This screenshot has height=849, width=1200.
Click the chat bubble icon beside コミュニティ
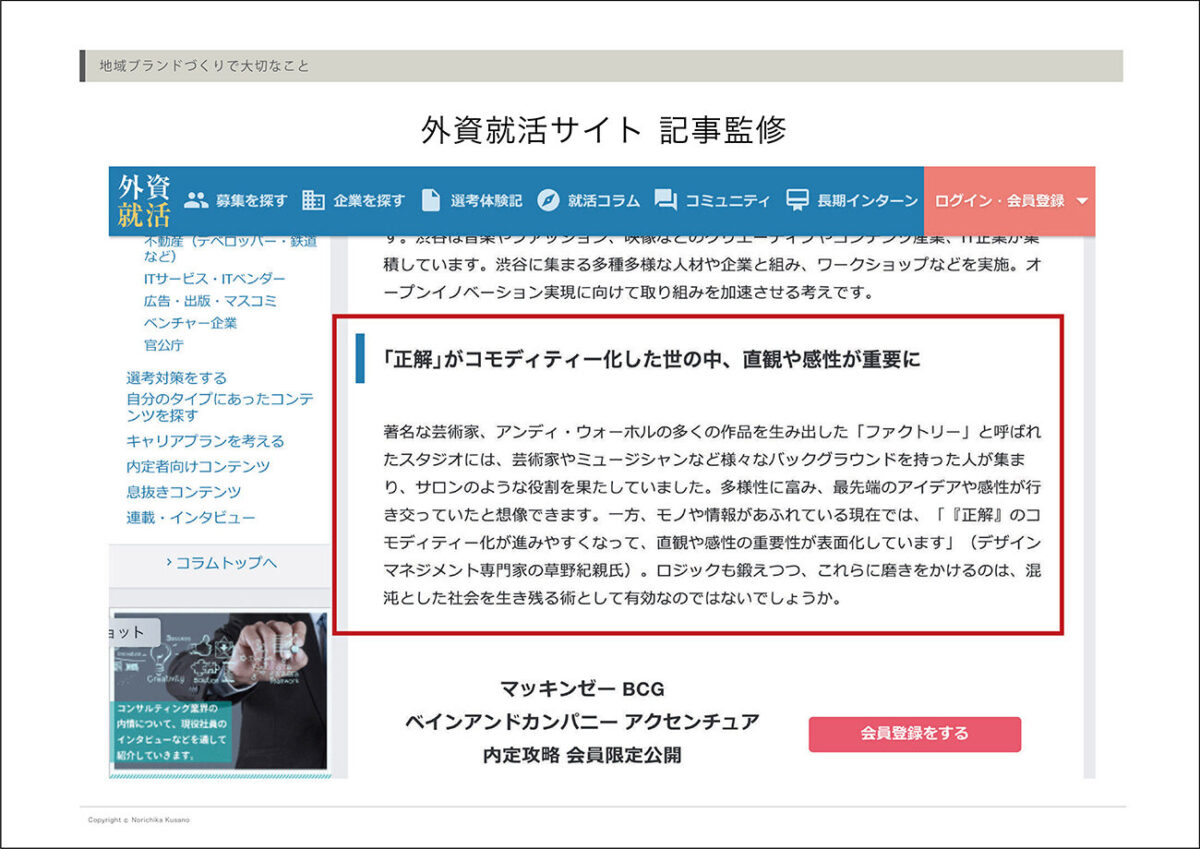point(665,200)
